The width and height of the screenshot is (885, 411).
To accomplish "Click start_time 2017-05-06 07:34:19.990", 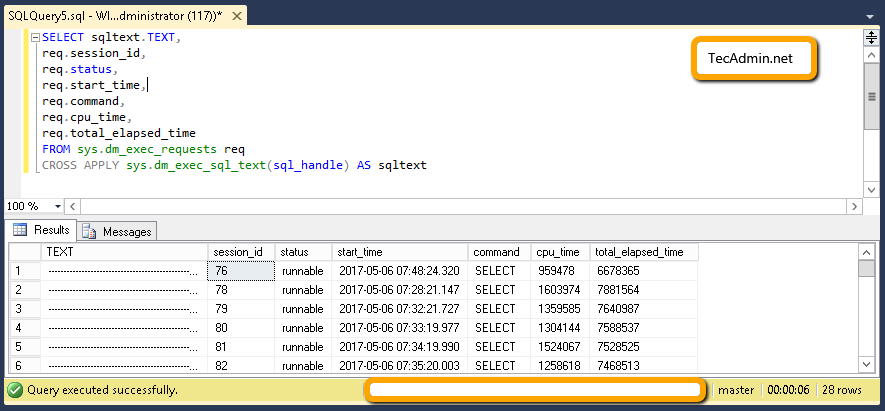I will 400,347.
